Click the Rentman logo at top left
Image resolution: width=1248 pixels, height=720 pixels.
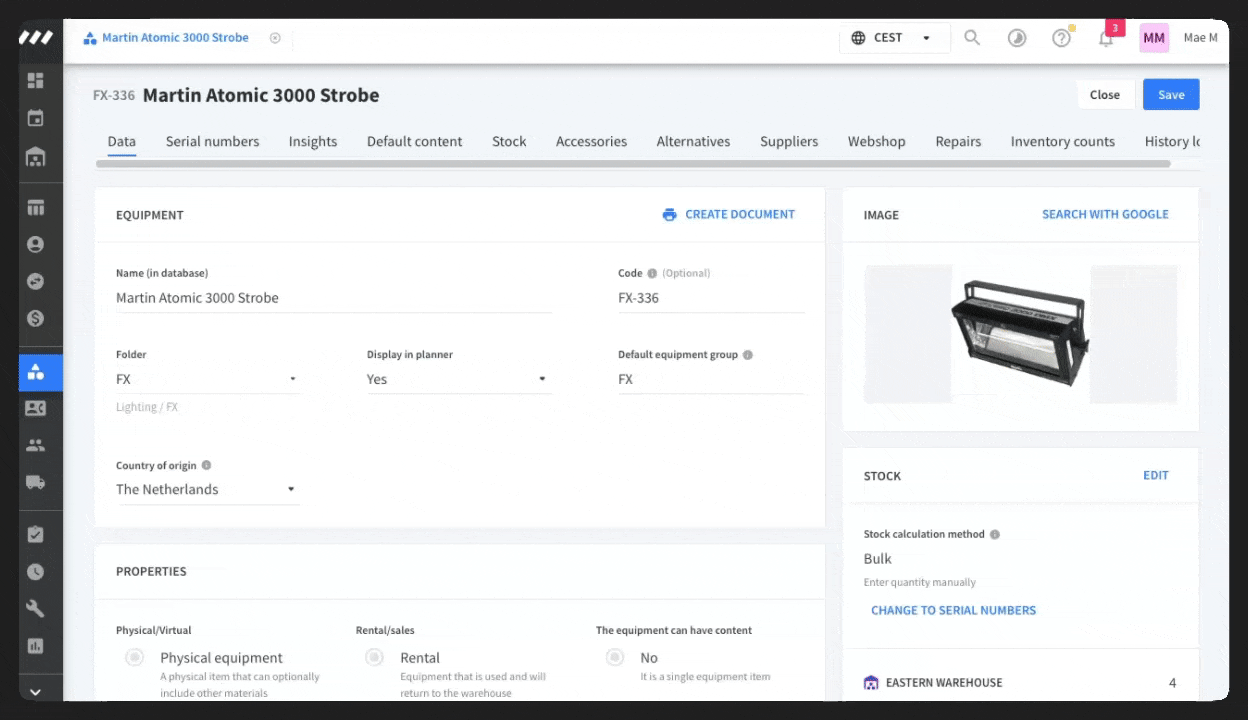pyautogui.click(x=36, y=38)
